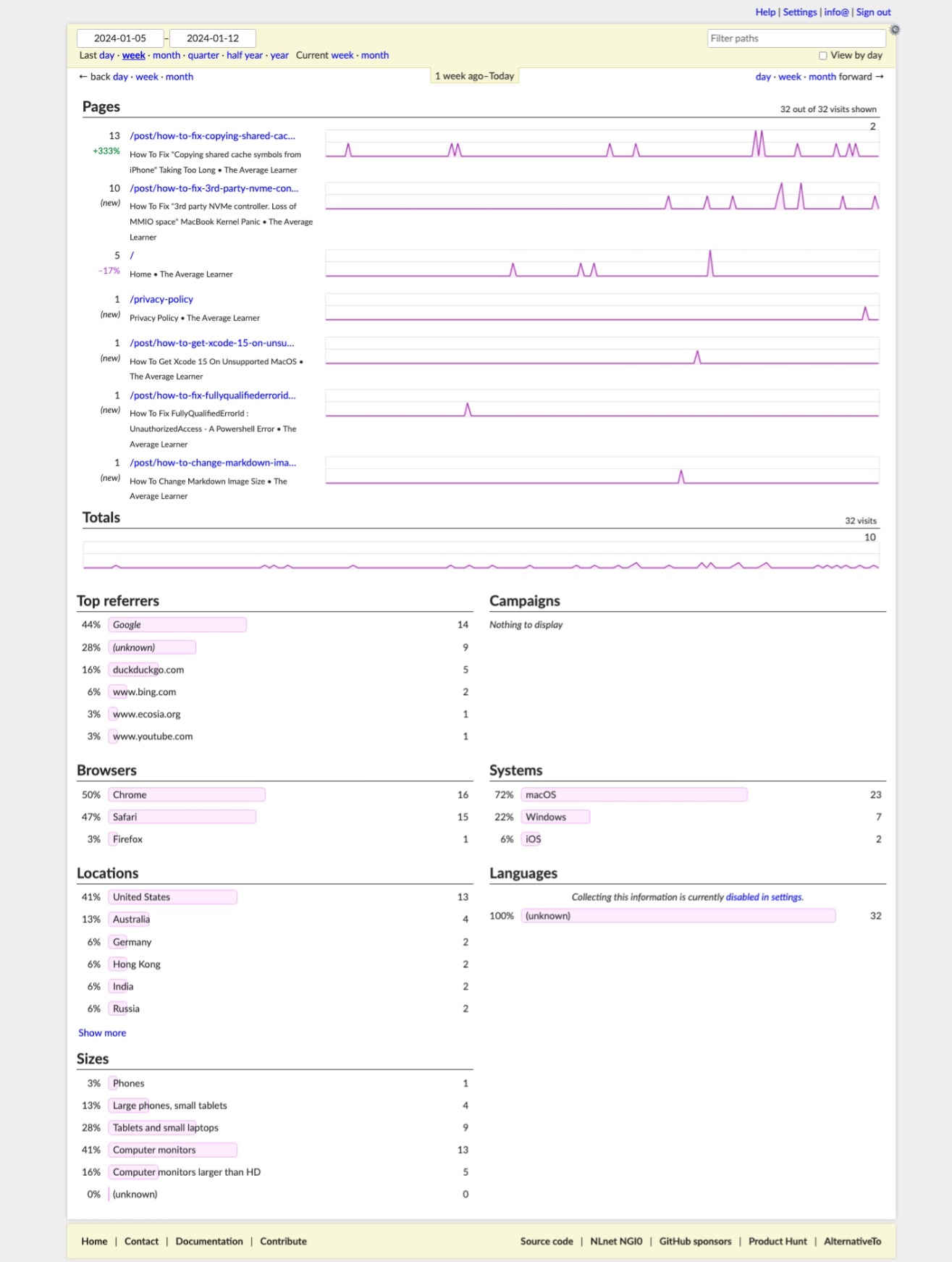This screenshot has height=1262, width=952.
Task: Focus the Filter paths search box
Action: pos(796,38)
